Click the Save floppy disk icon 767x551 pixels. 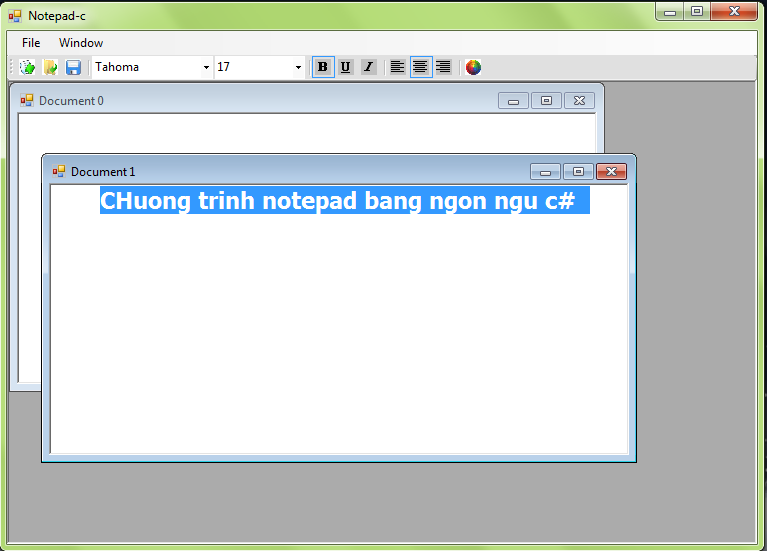click(73, 67)
